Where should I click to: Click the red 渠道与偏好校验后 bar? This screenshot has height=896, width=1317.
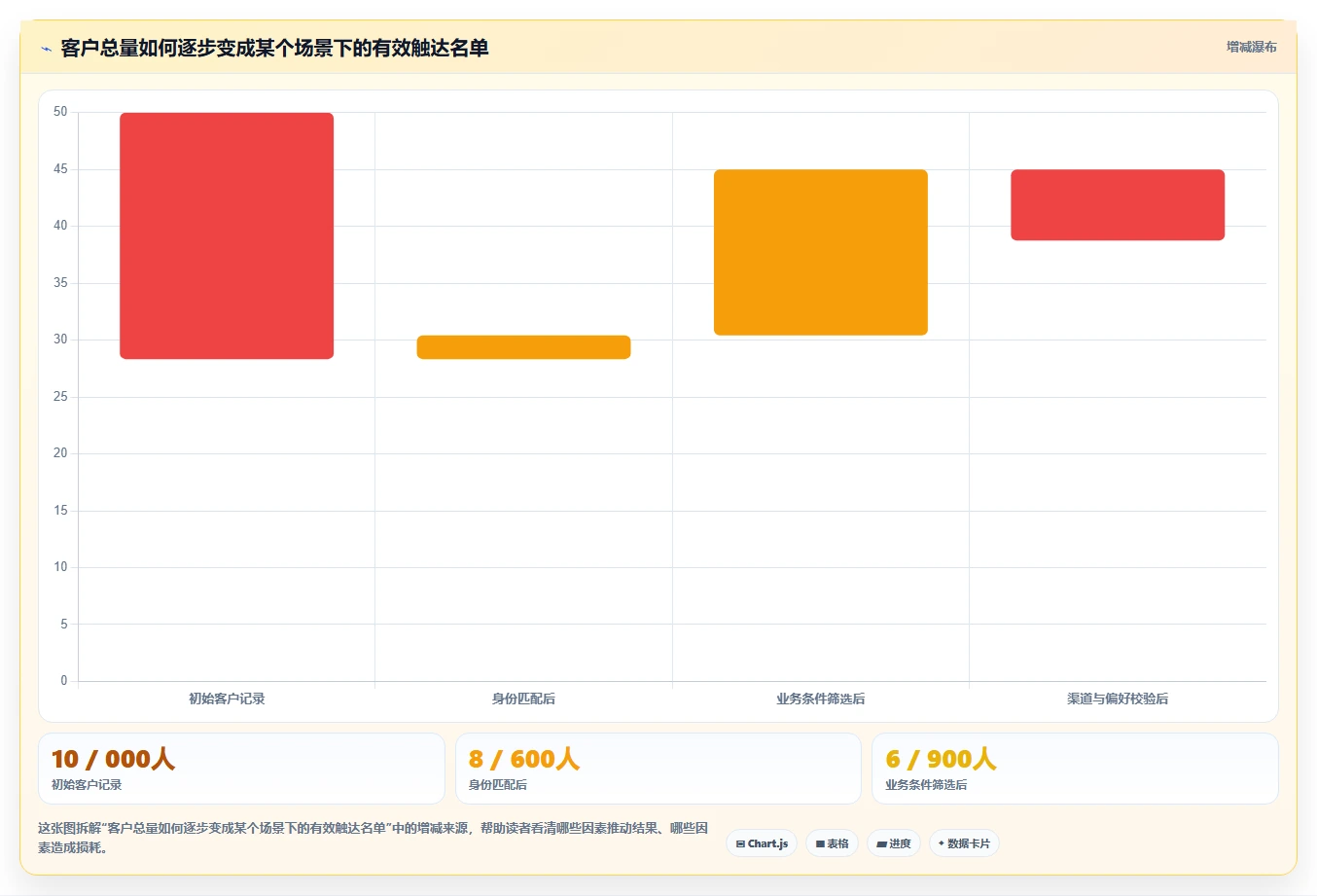click(x=1118, y=205)
